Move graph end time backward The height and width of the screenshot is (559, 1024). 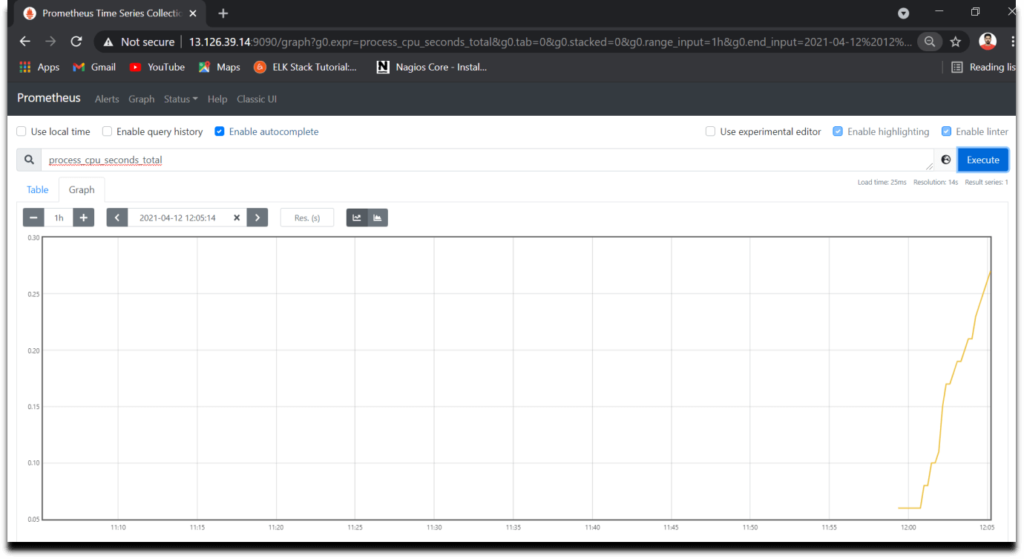(x=117, y=217)
